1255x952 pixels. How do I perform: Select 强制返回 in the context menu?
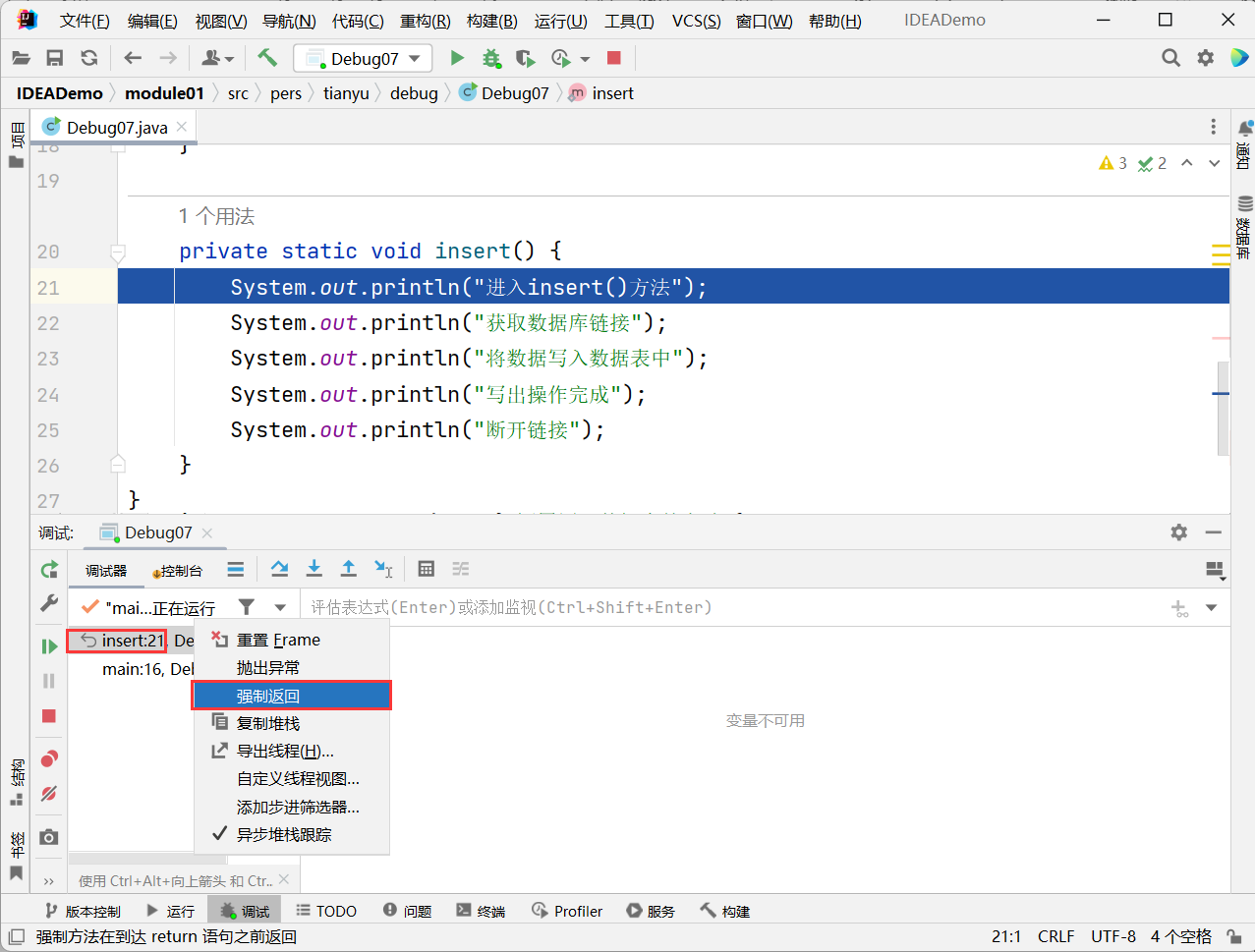[x=291, y=696]
